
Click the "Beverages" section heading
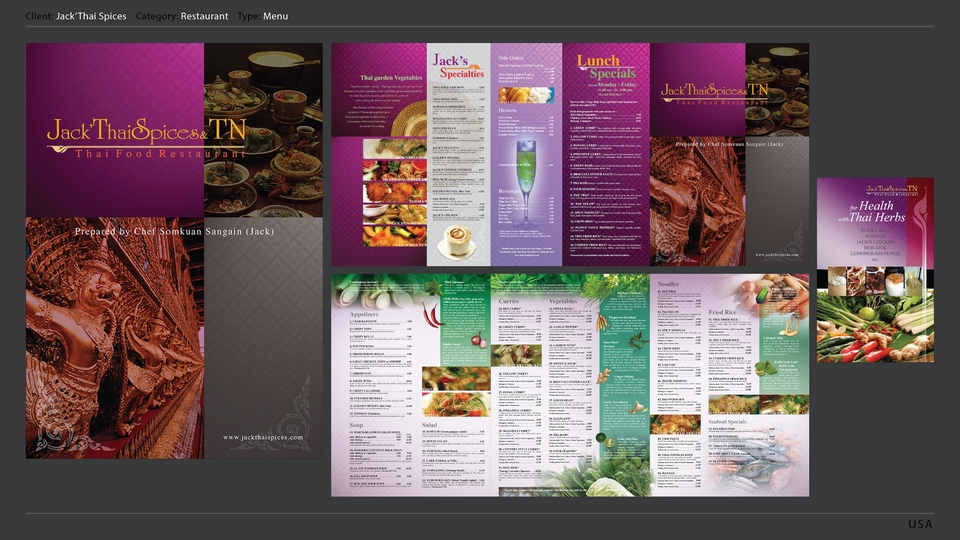pos(509,192)
